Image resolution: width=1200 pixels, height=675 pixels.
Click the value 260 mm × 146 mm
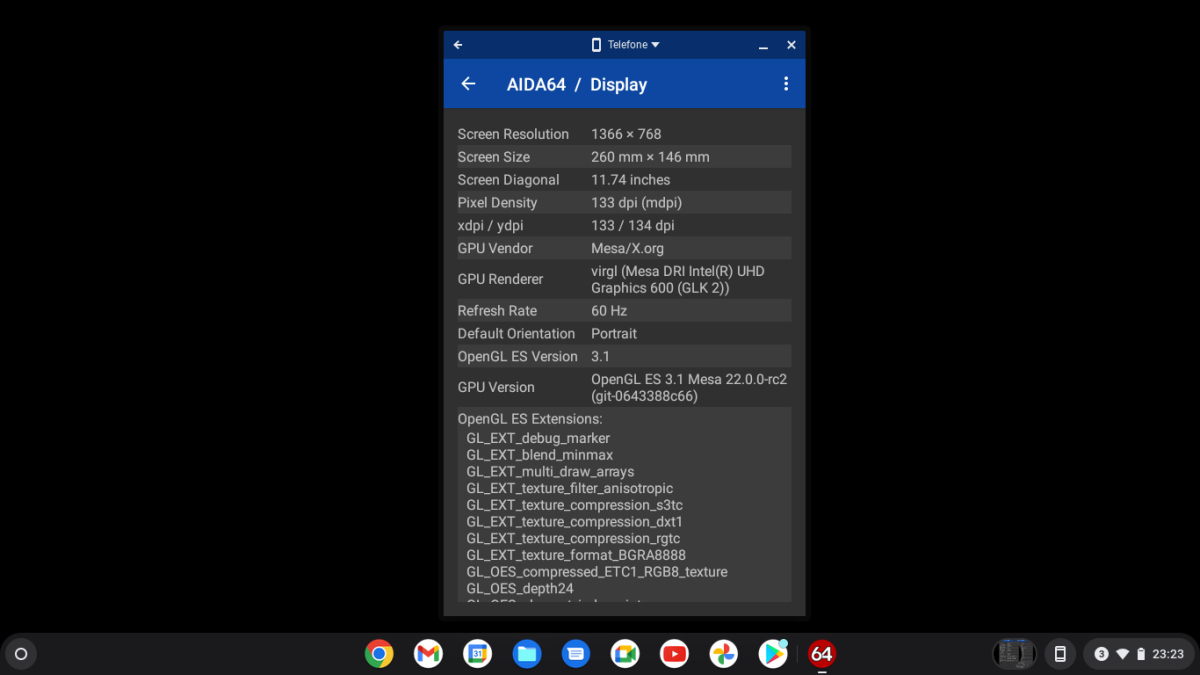pos(650,157)
